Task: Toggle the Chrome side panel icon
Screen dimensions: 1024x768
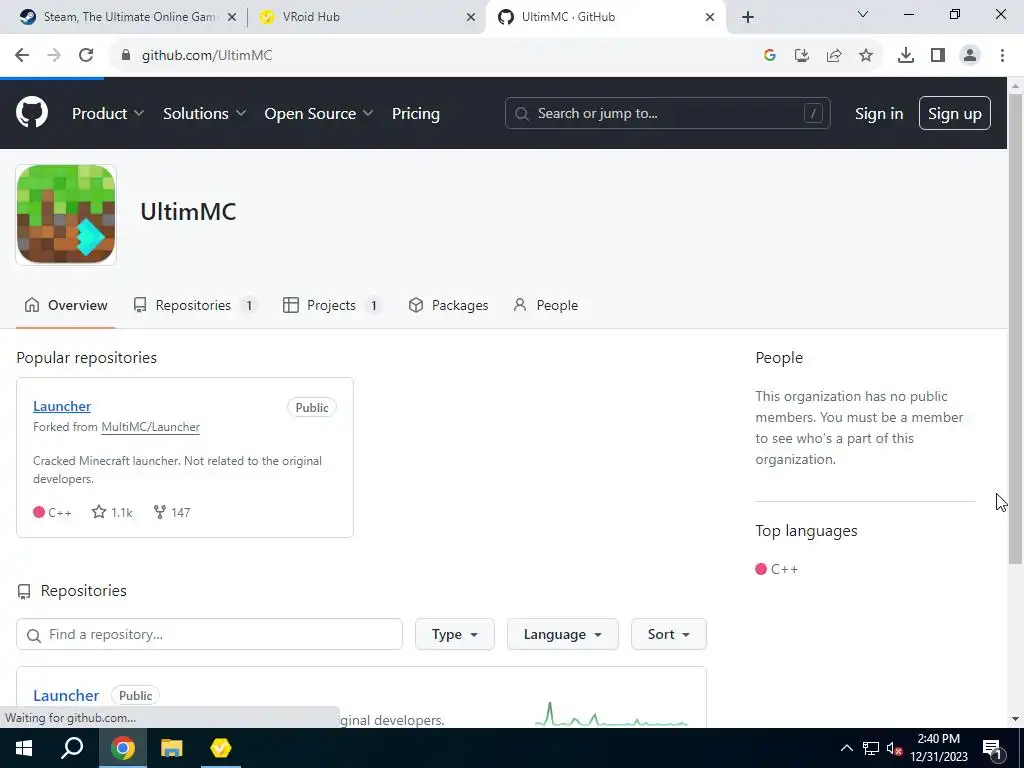Action: (938, 56)
